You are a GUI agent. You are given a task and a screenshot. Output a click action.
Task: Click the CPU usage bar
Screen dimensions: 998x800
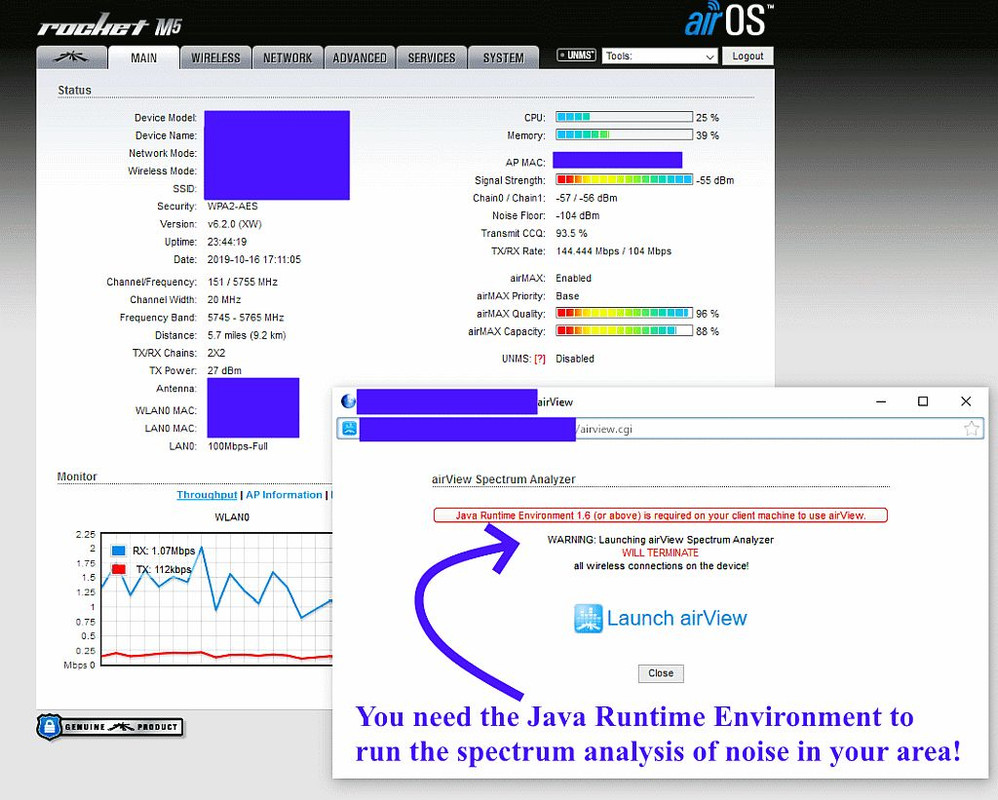(624, 117)
